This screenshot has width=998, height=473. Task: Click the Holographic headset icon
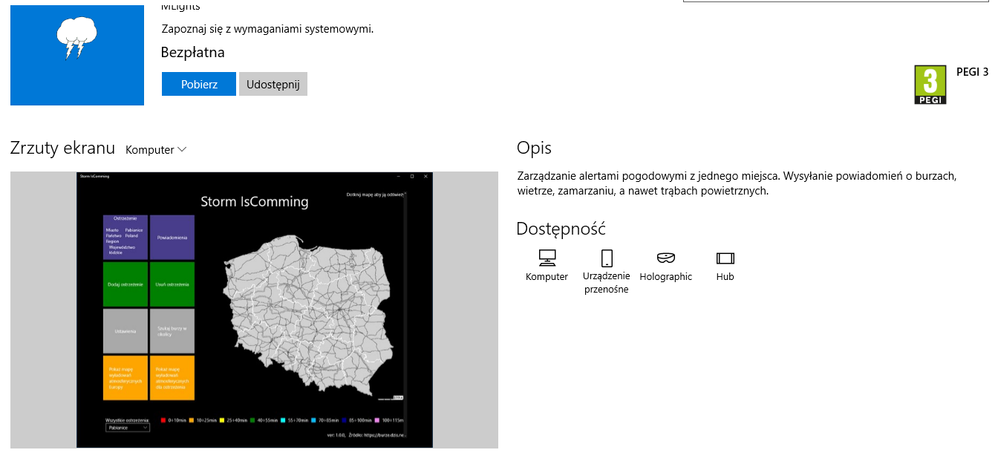click(665, 258)
